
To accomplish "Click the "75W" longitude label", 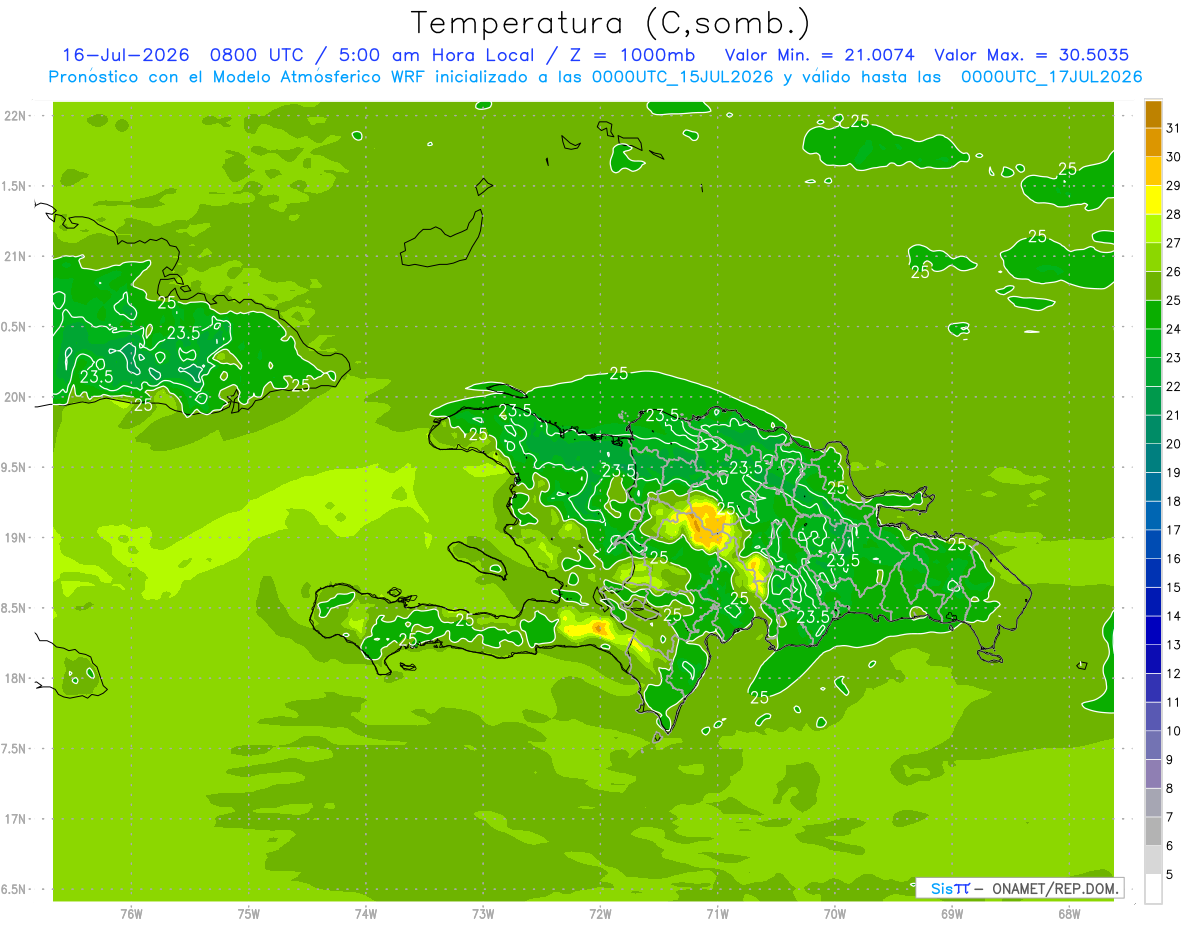I will (249, 913).
